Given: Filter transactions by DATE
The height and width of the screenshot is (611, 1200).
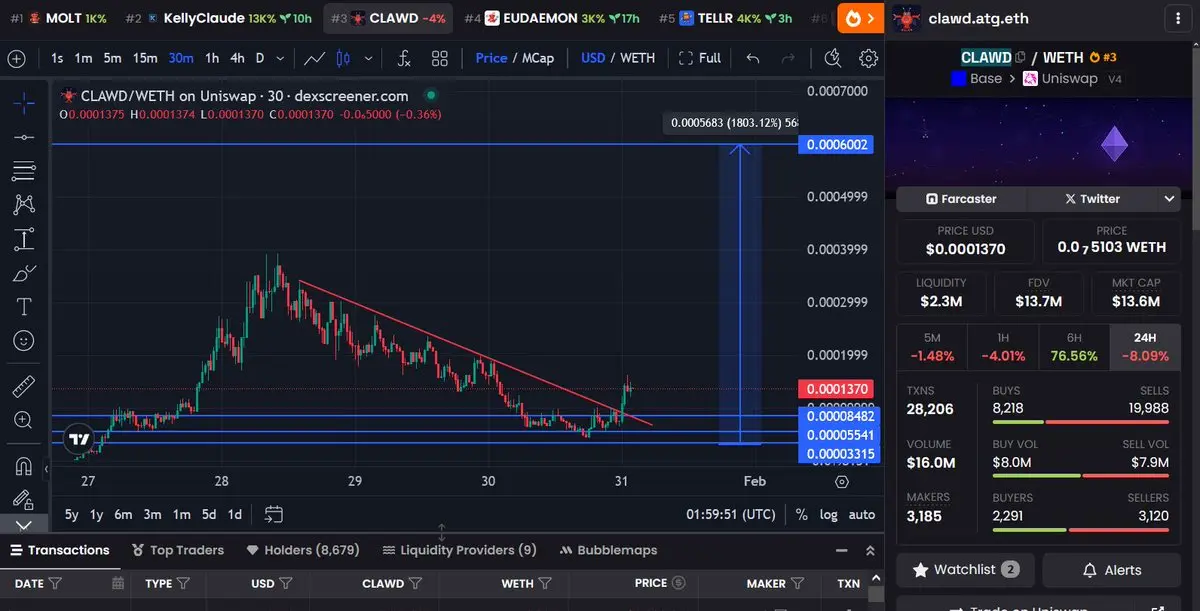Looking at the screenshot, I should click(55, 583).
